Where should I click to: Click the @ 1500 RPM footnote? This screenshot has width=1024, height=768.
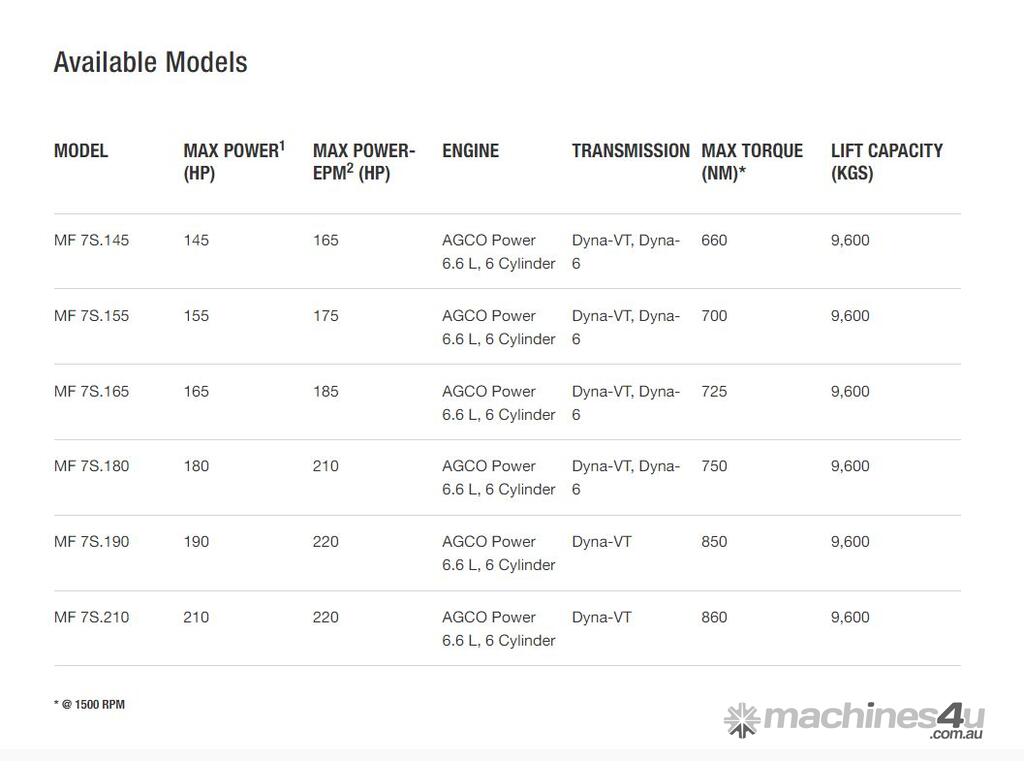coord(89,704)
